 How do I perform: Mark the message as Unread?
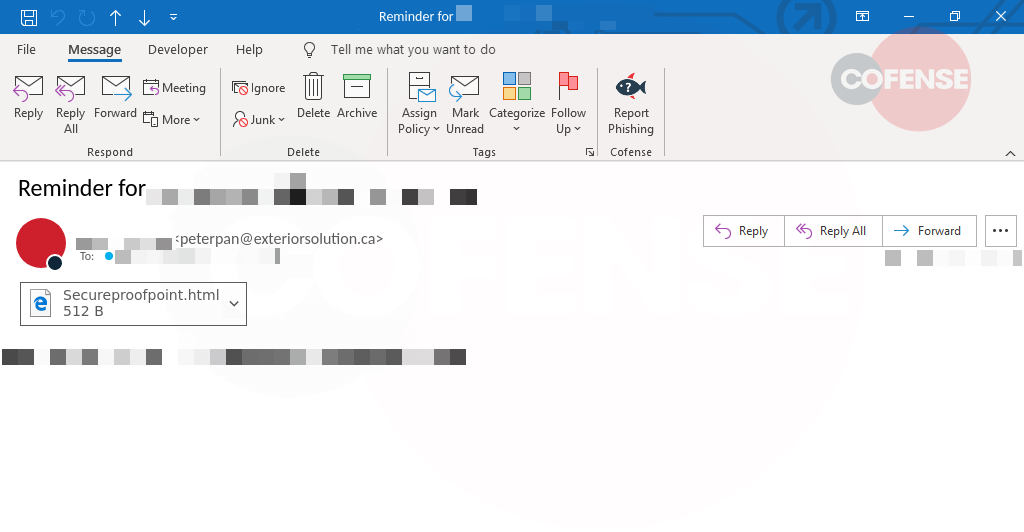[465, 103]
